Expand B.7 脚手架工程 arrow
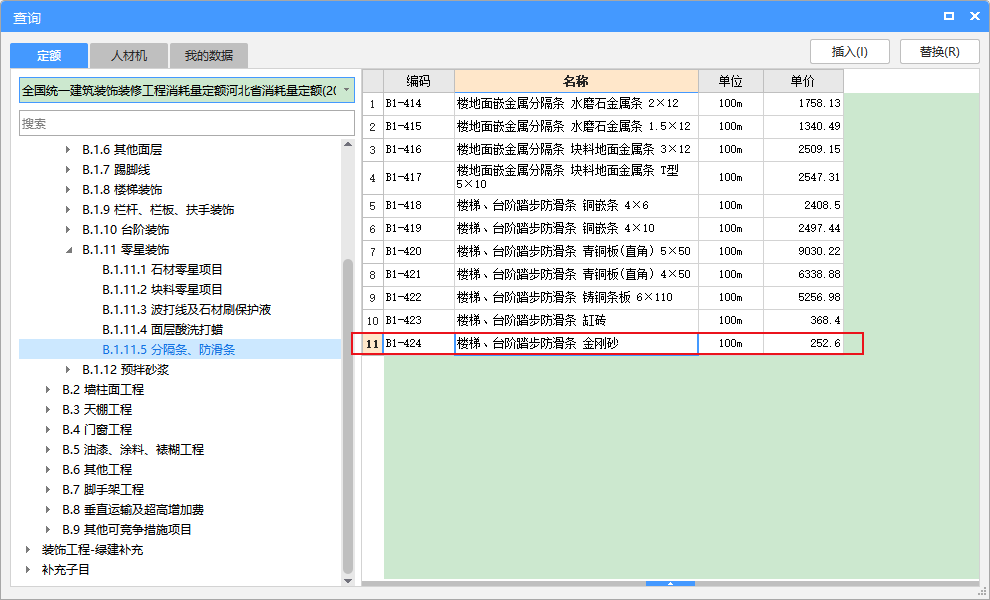Image resolution: width=990 pixels, height=600 pixels. [x=48, y=489]
